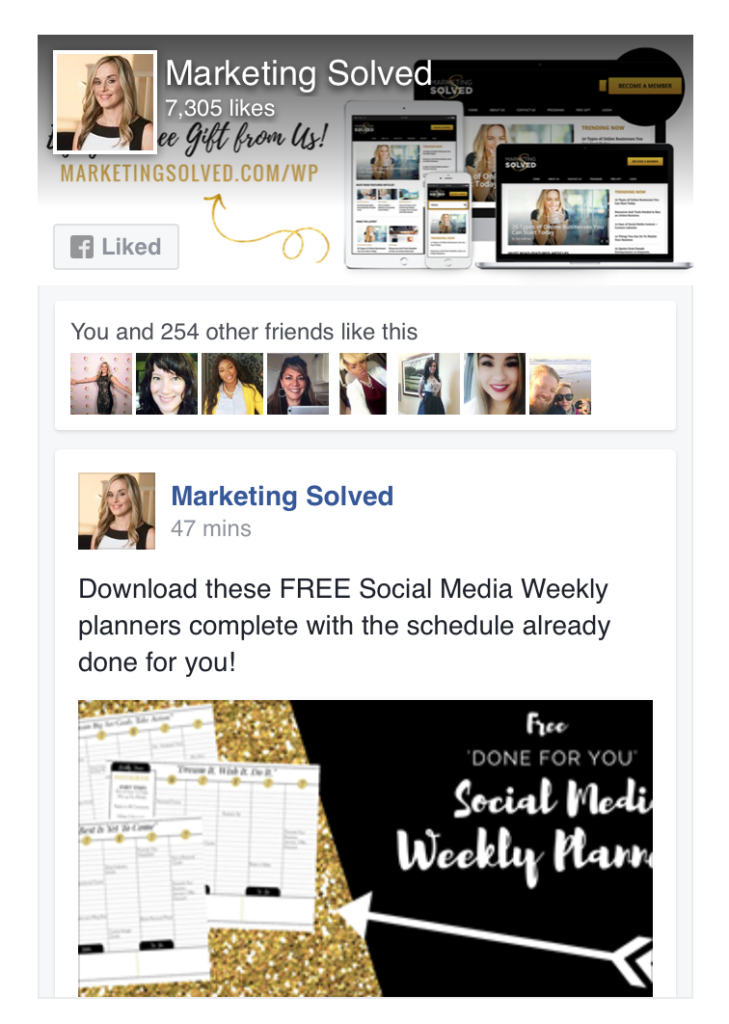Image resolution: width=729 pixels, height=1024 pixels.
Task: Select friend photo of woman standing near painting
Action: [x=429, y=384]
